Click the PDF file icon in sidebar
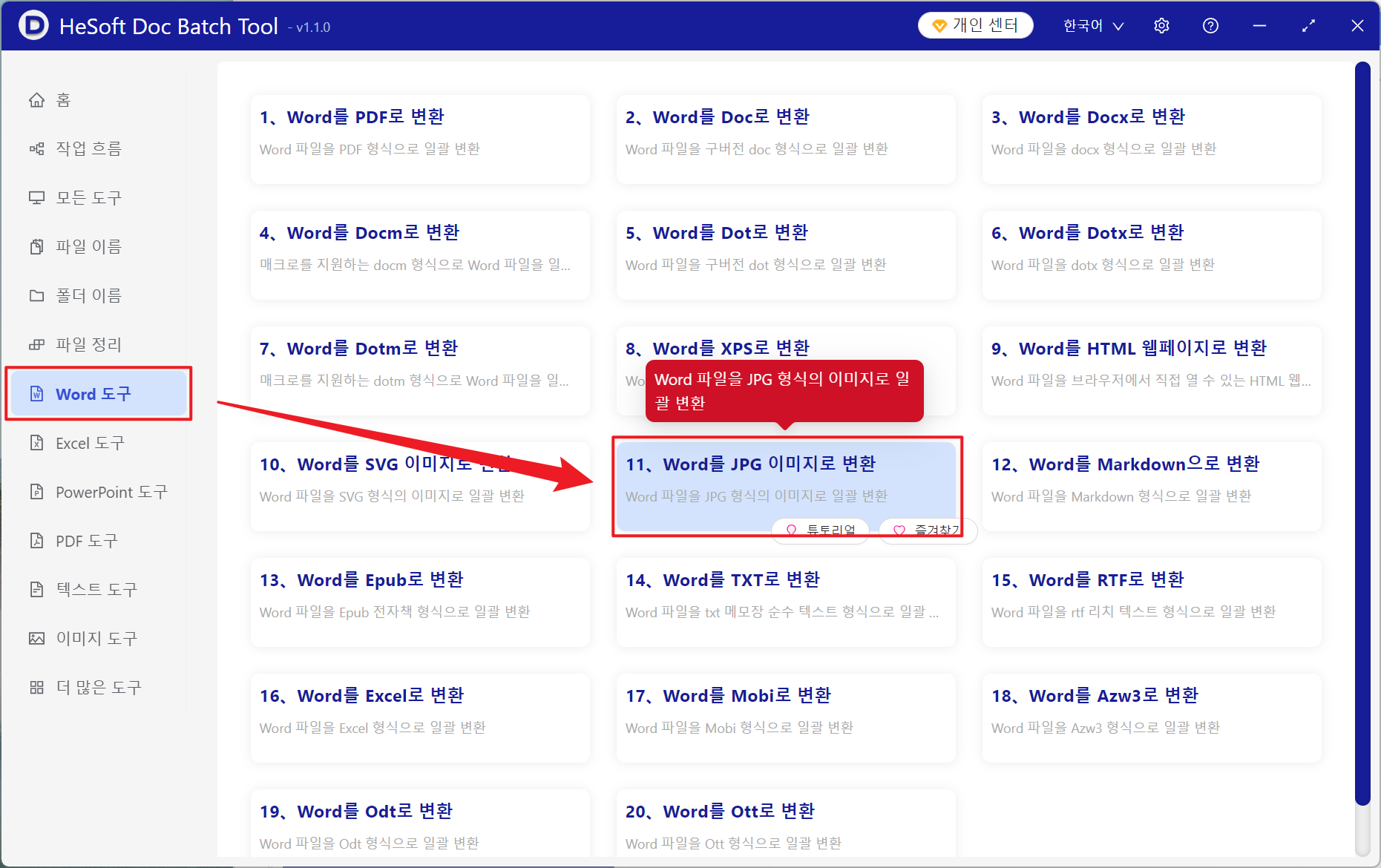Image resolution: width=1381 pixels, height=868 pixels. point(36,541)
